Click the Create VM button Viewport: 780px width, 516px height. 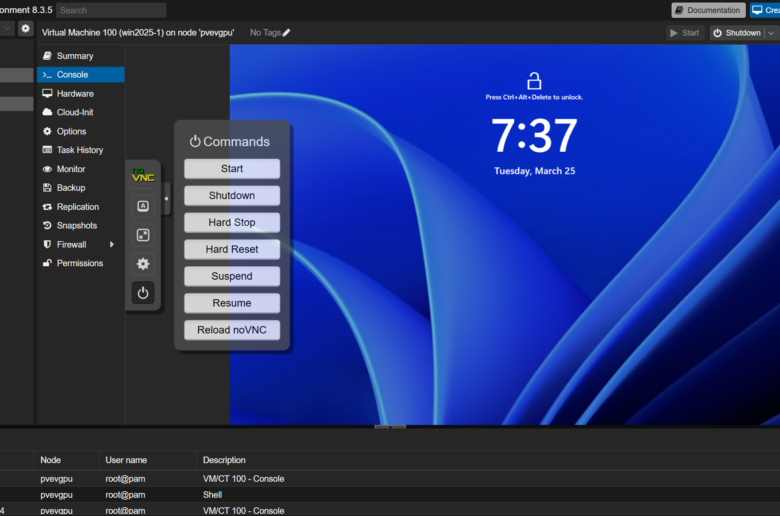click(766, 10)
